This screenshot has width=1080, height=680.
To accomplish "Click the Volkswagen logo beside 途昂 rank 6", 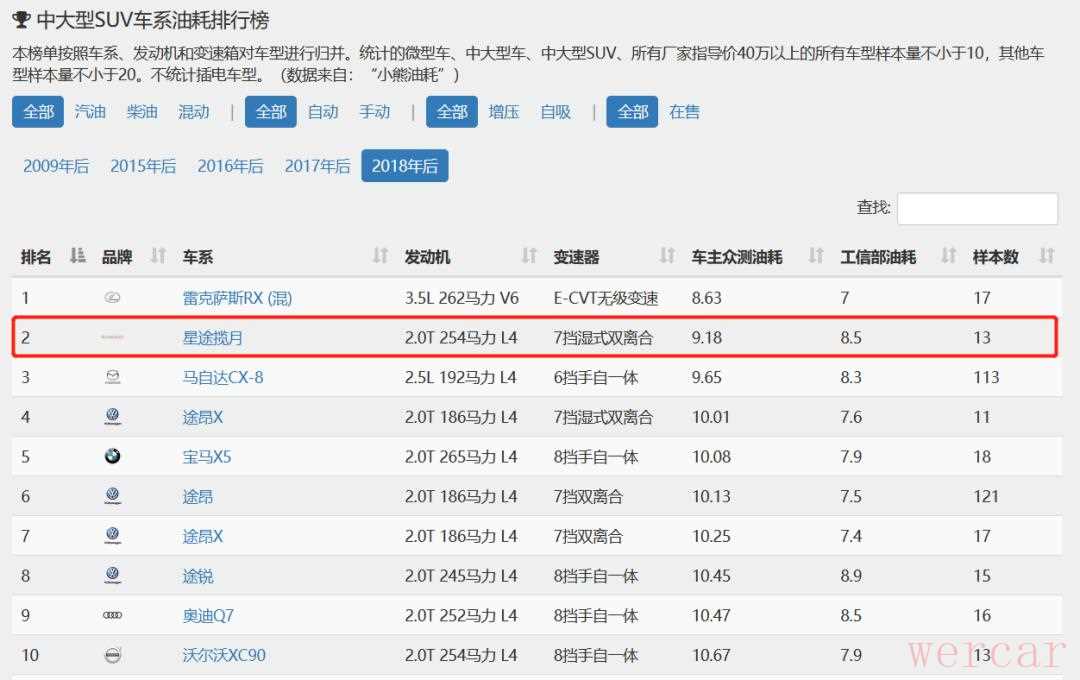I will click(x=112, y=496).
